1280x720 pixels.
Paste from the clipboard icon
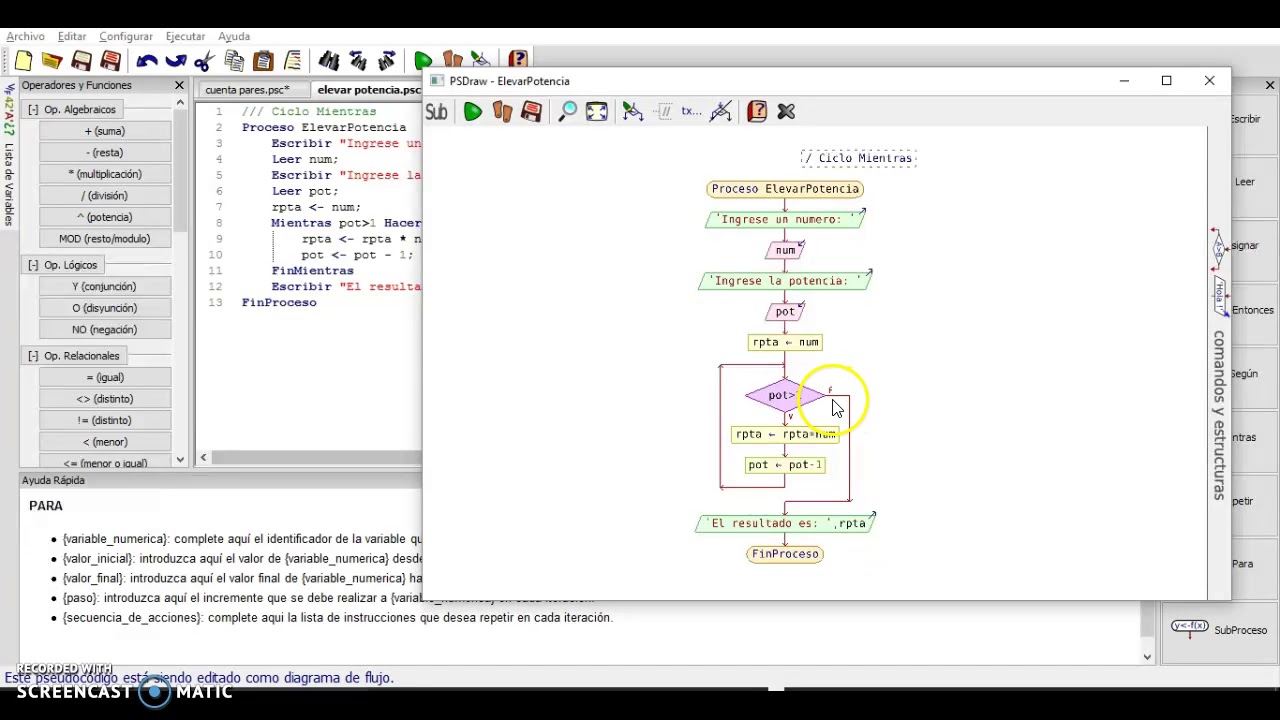[263, 61]
